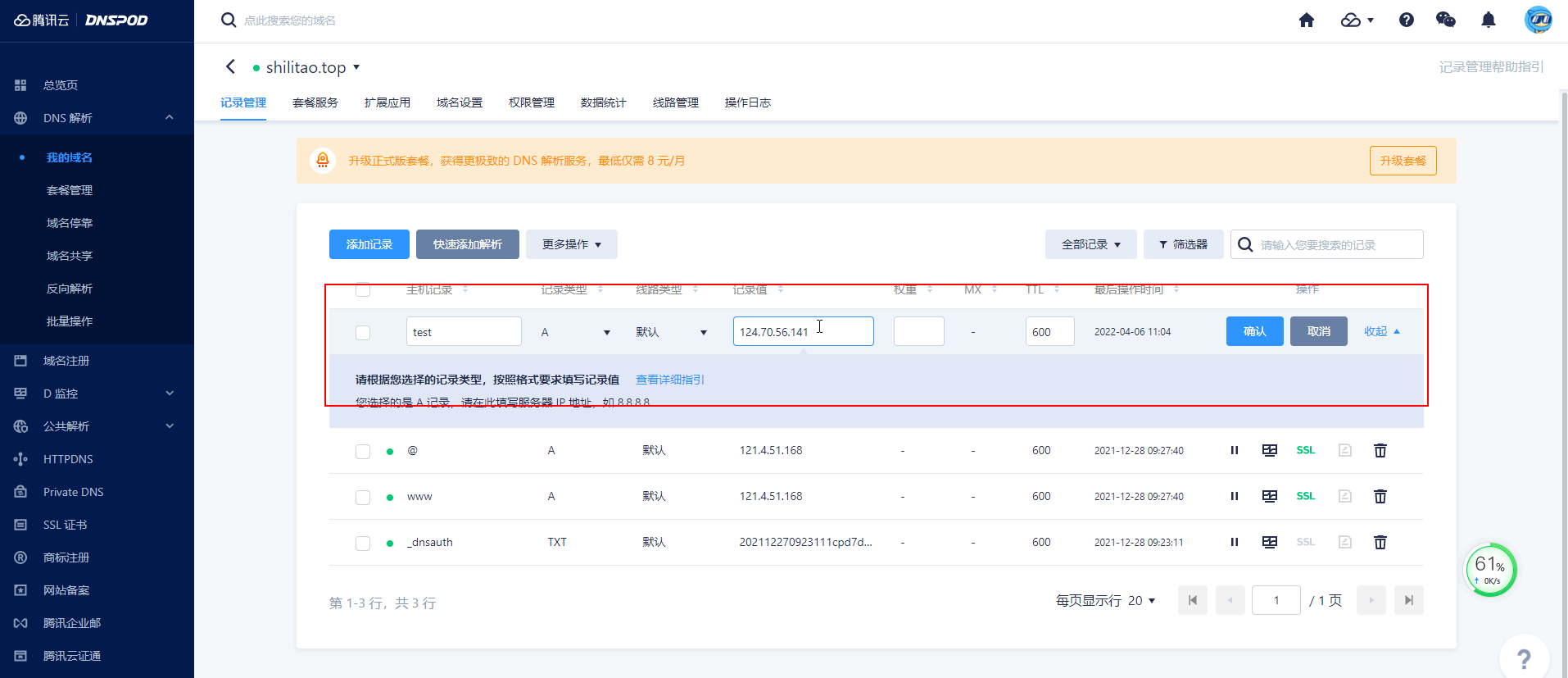Open the notification bell
This screenshot has width=1568, height=678.
point(1488,20)
